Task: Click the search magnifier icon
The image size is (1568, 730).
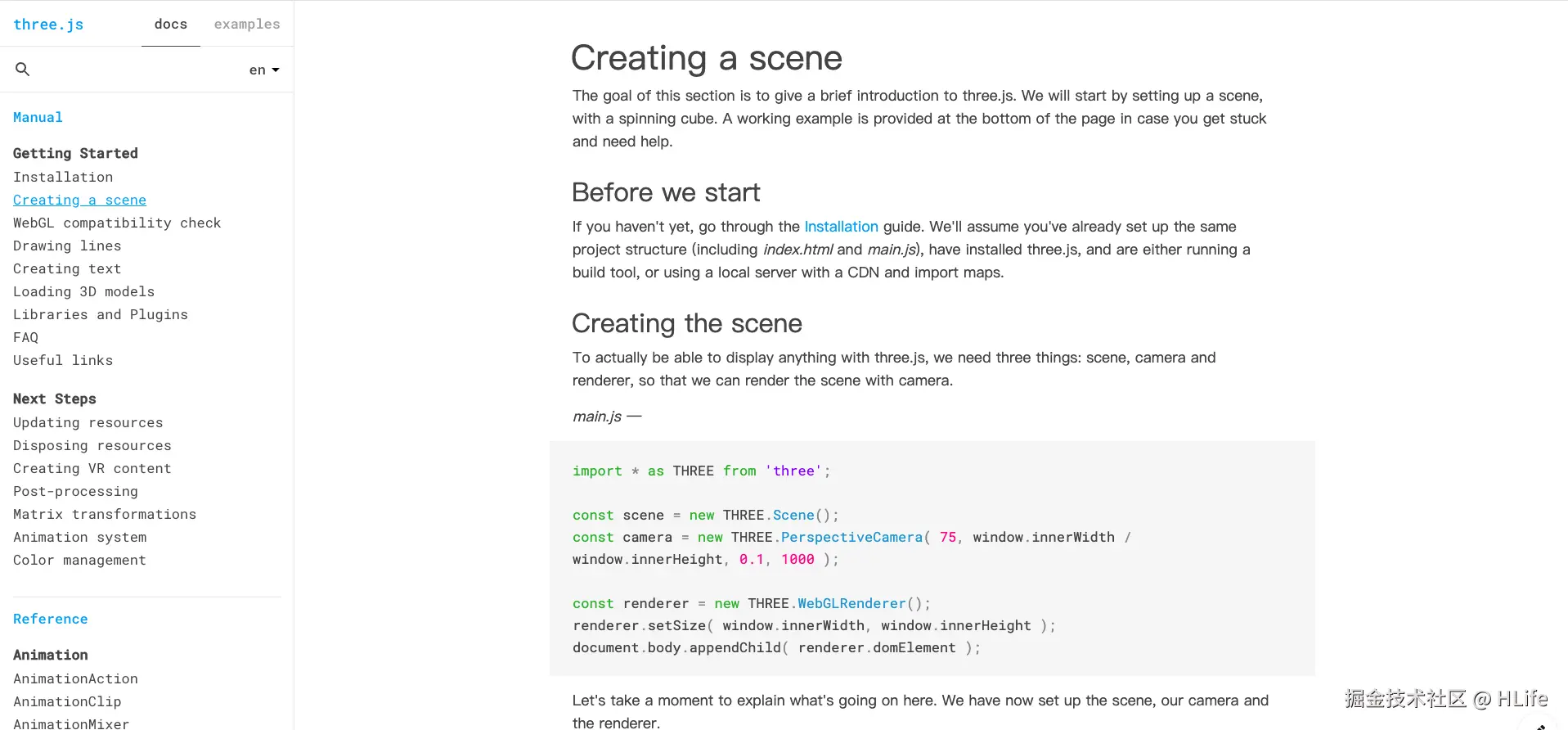Action: point(23,70)
